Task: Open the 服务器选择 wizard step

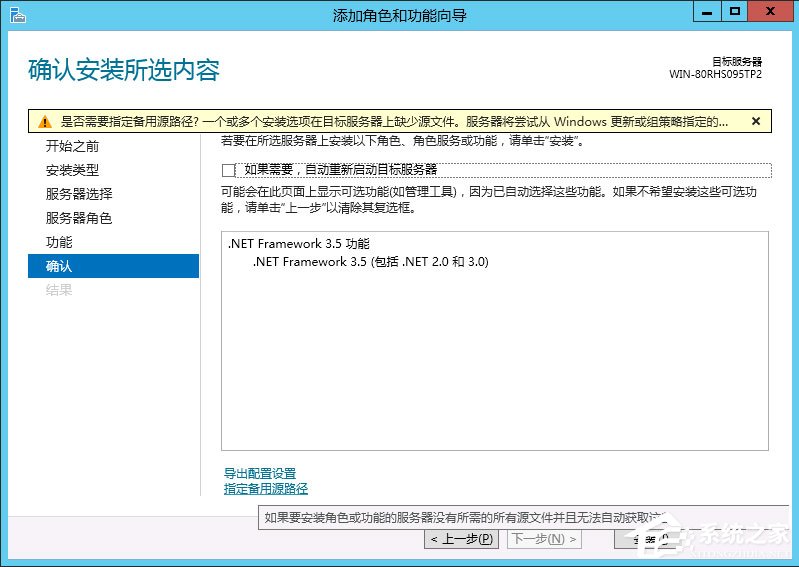Action: (79, 194)
